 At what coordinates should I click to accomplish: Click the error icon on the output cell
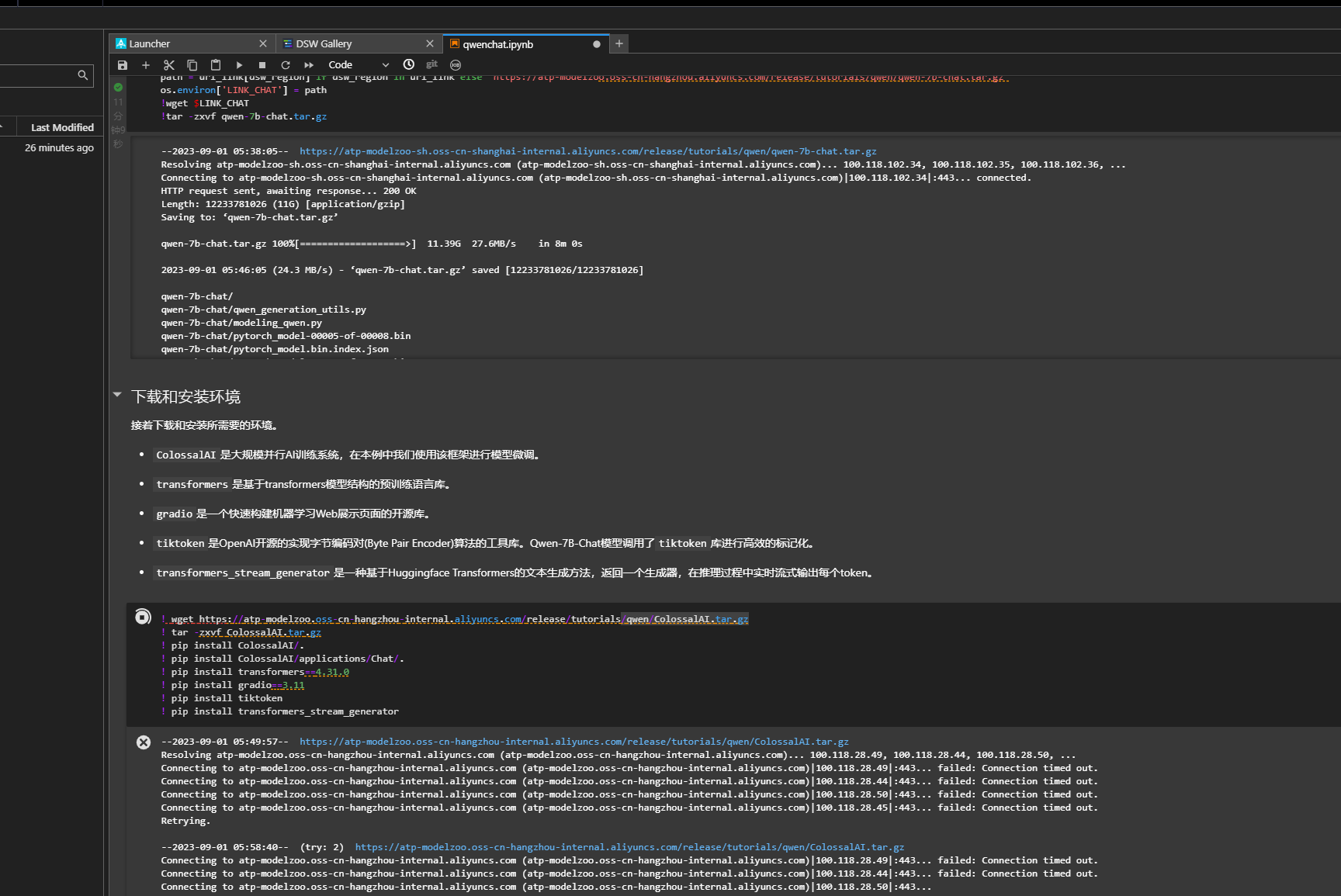pos(144,742)
